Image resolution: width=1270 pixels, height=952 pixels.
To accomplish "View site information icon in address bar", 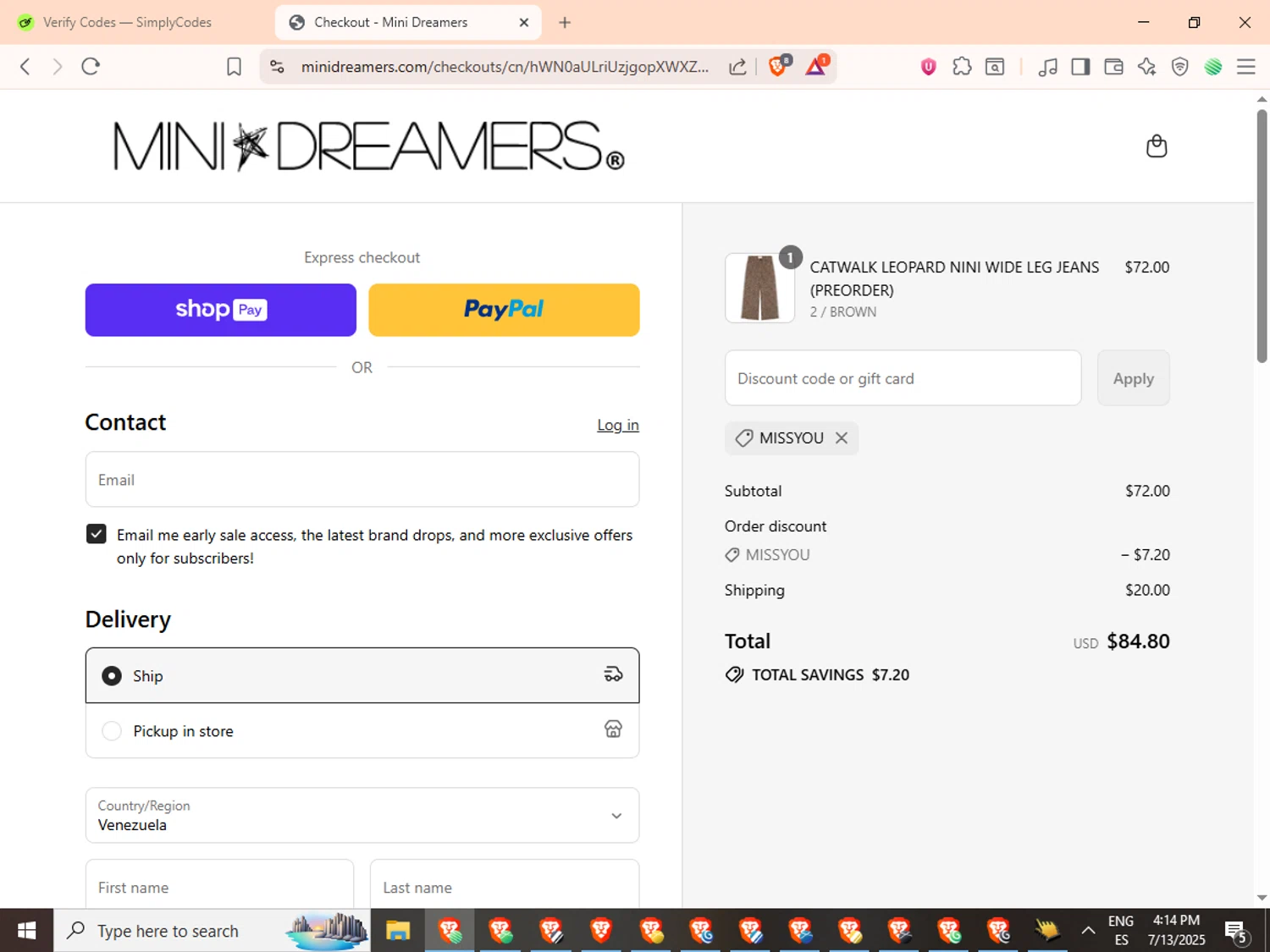I will 277,67.
